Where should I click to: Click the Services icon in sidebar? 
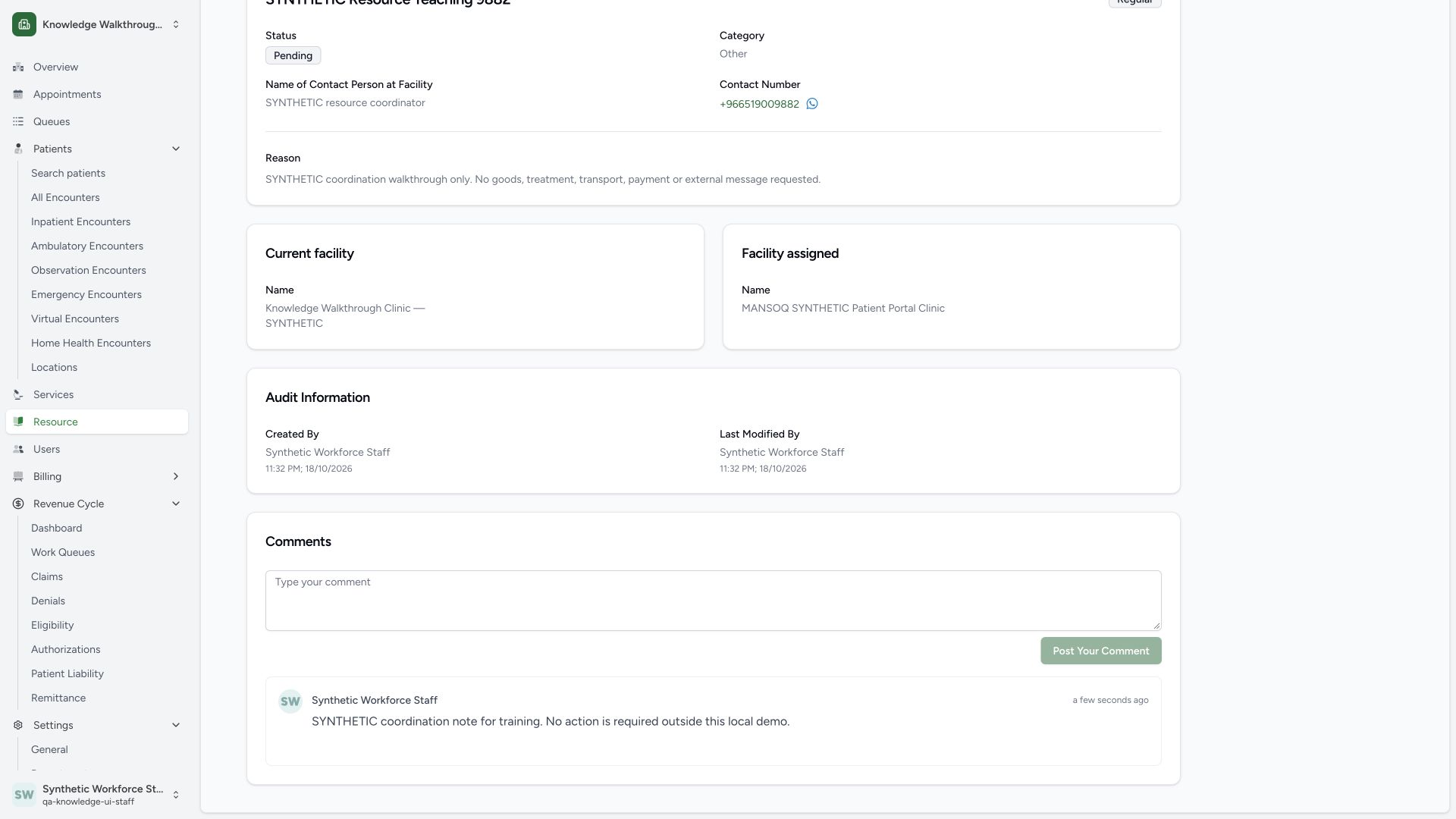(18, 394)
